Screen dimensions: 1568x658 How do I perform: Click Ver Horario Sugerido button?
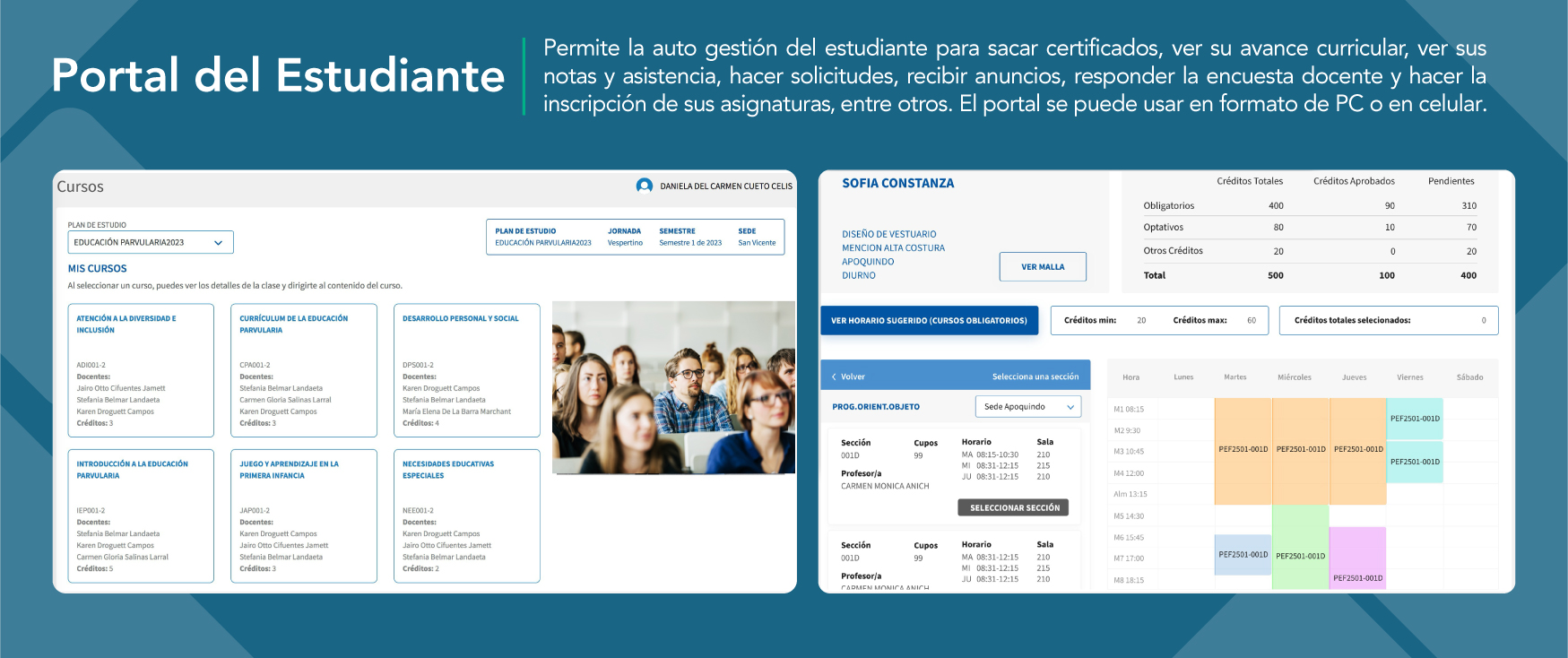(929, 321)
